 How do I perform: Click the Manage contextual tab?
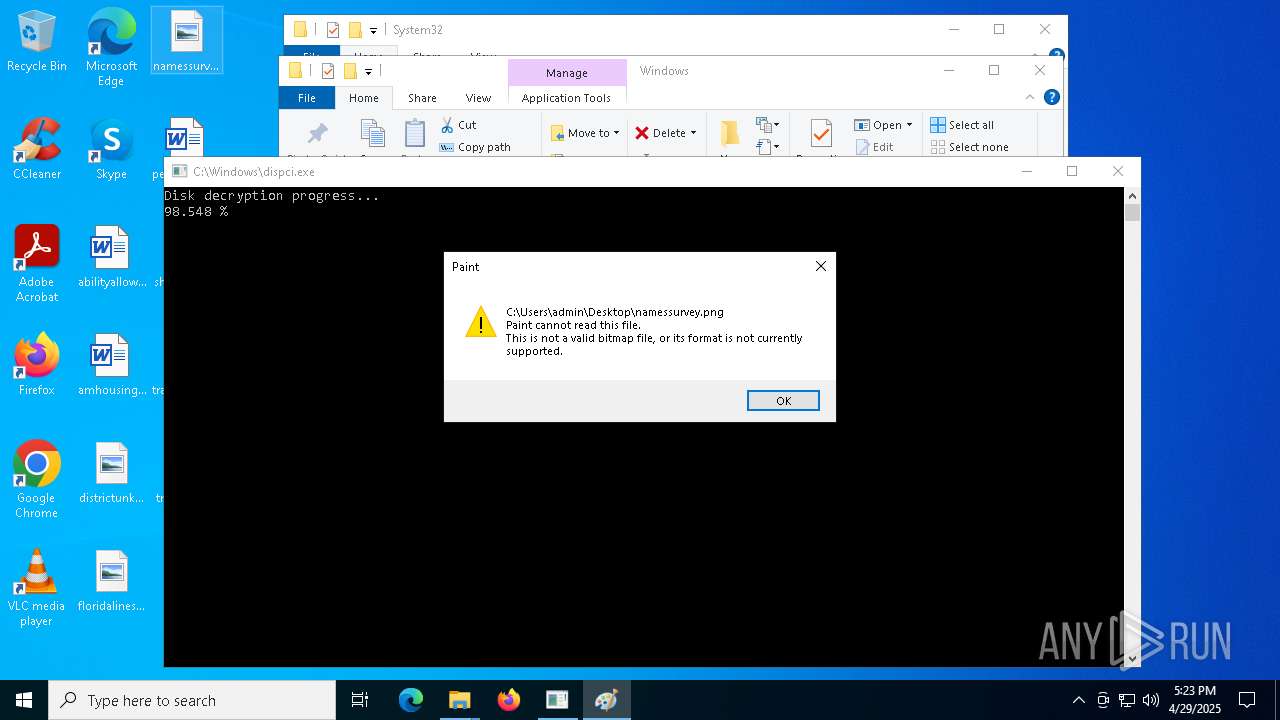(x=567, y=73)
